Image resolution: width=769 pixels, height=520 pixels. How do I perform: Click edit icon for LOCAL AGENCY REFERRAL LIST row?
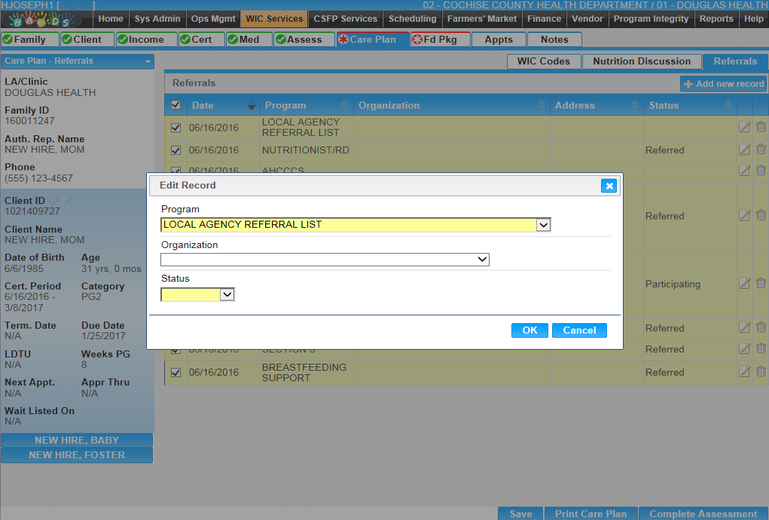[744, 127]
